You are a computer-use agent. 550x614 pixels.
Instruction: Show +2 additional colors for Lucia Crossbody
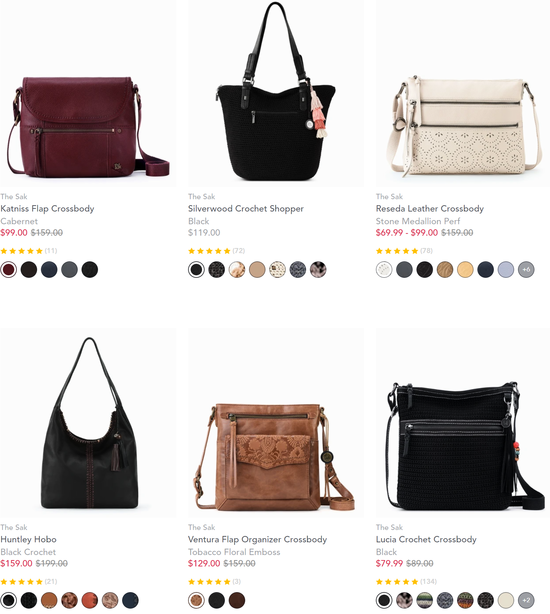[x=526, y=600]
